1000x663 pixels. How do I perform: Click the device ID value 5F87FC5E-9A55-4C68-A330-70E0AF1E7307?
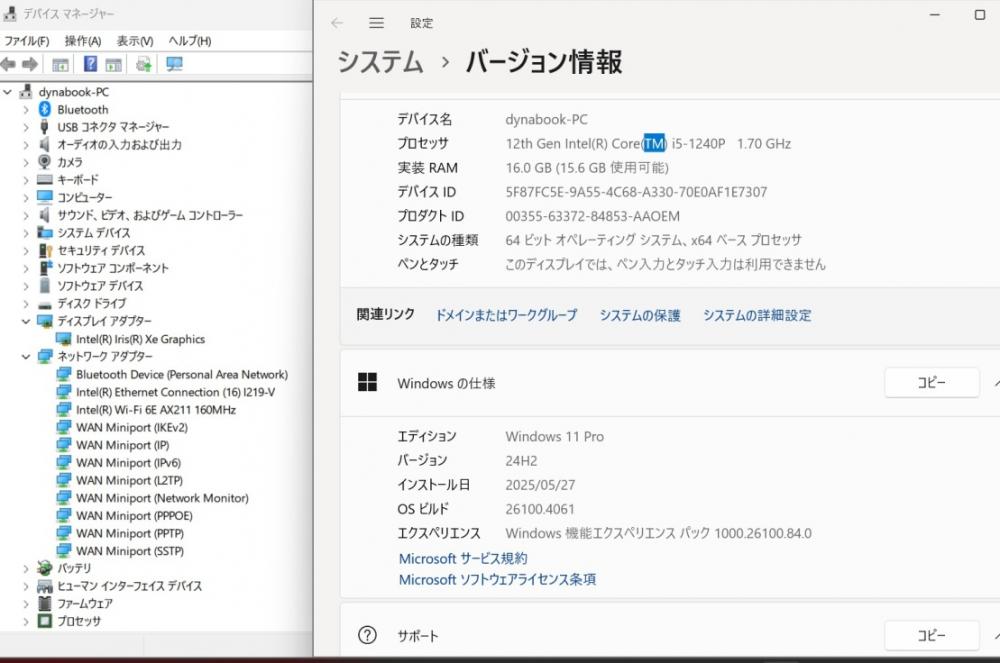636,192
